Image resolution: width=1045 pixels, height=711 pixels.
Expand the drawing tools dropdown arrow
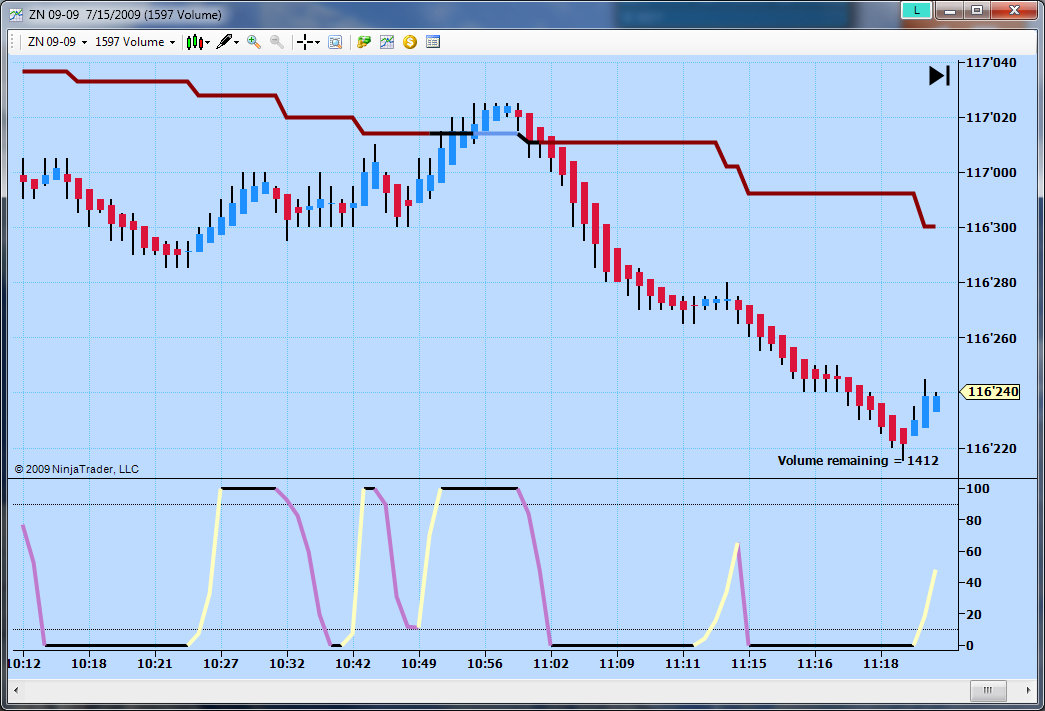click(x=237, y=43)
